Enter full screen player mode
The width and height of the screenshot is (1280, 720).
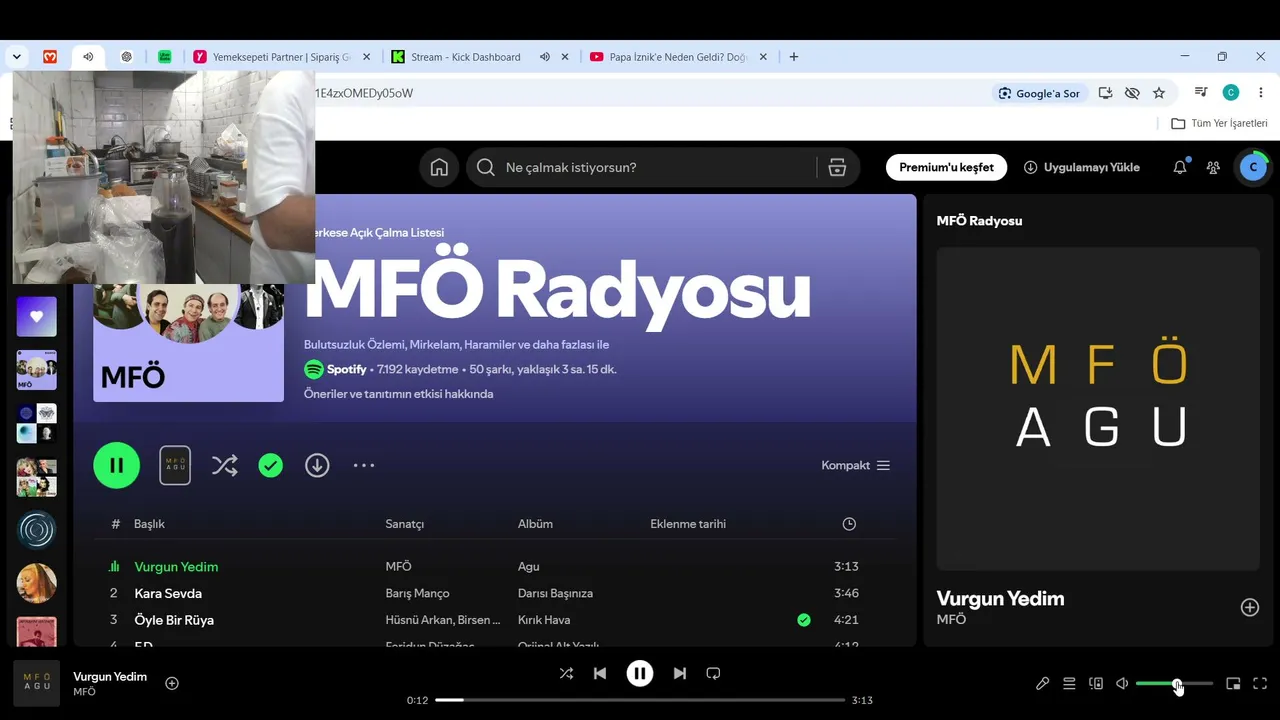coord(1260,683)
